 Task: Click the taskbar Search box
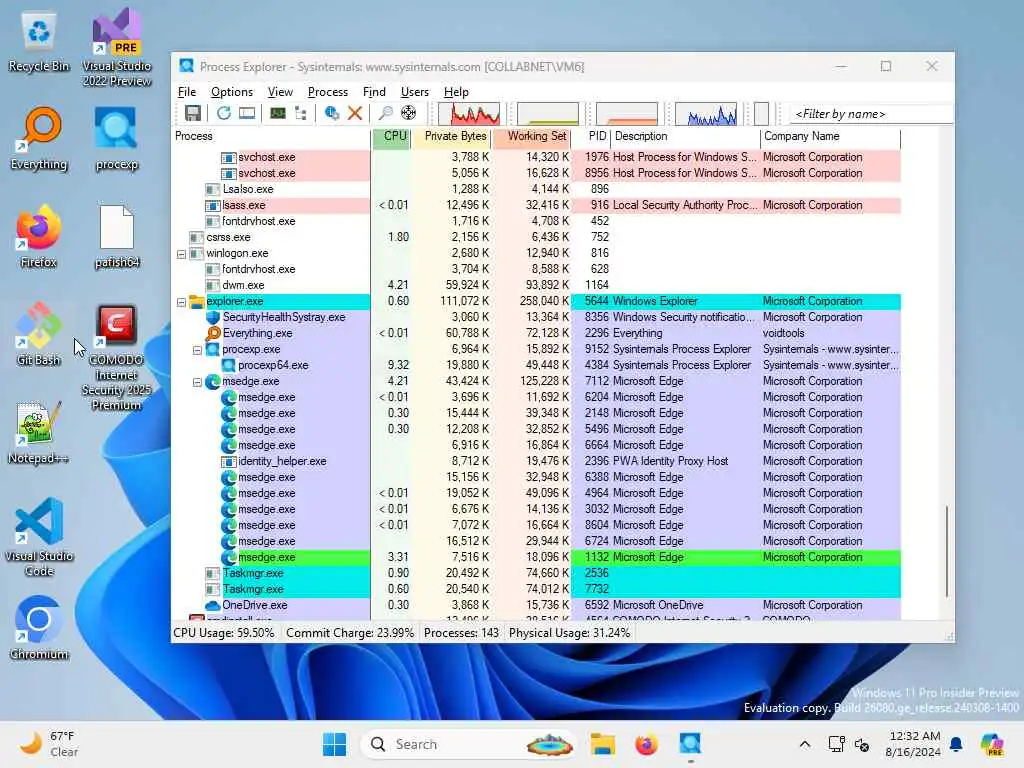(x=469, y=744)
